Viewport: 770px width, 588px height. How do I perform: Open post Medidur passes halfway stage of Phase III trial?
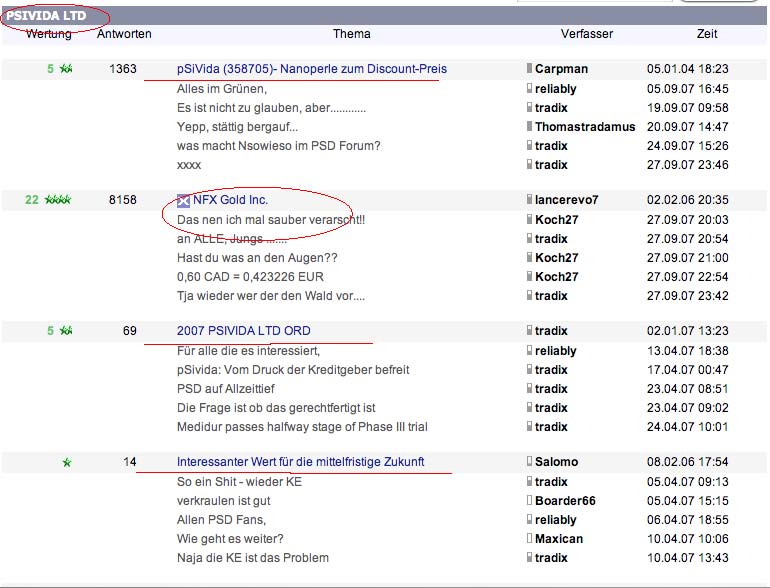(x=302, y=427)
